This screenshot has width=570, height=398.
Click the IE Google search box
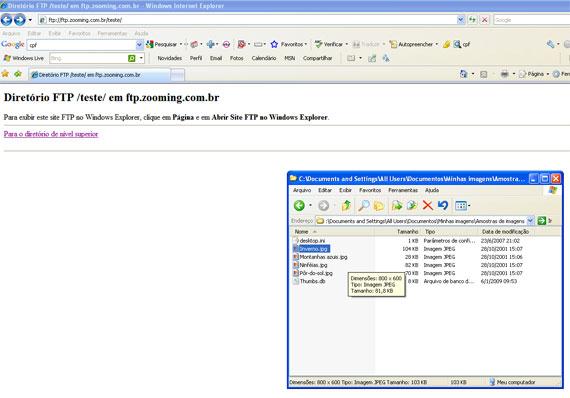tap(531, 20)
